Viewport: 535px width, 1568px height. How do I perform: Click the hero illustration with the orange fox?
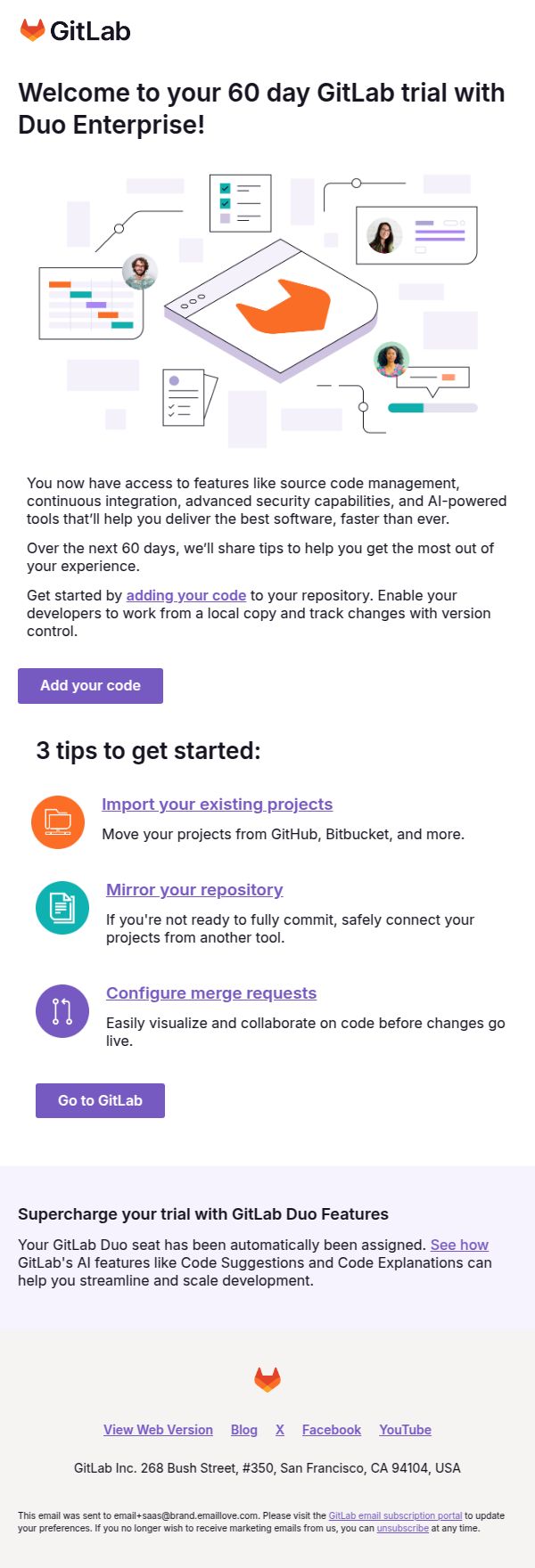click(267, 307)
